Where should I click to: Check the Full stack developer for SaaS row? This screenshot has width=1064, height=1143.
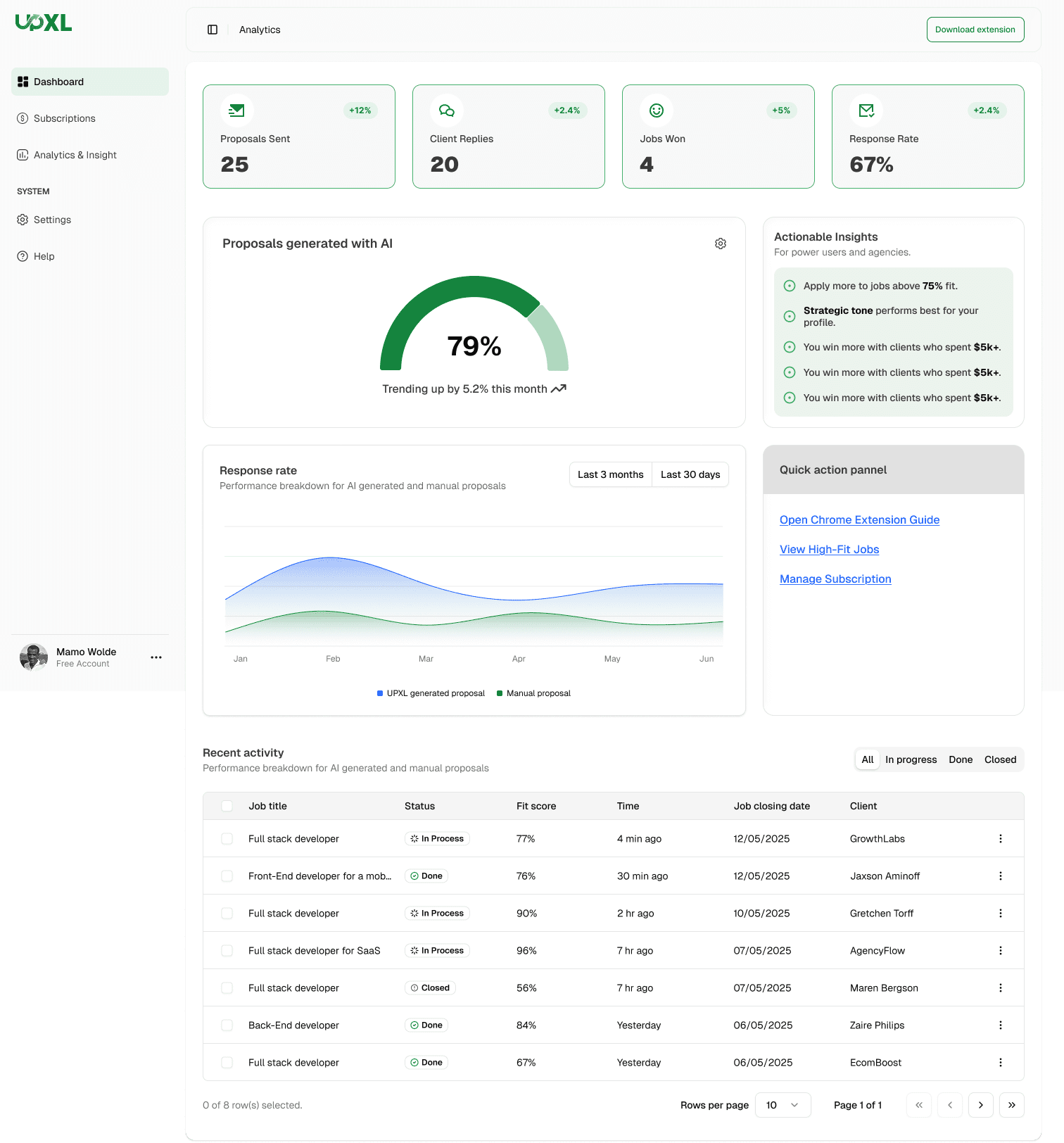click(x=227, y=951)
